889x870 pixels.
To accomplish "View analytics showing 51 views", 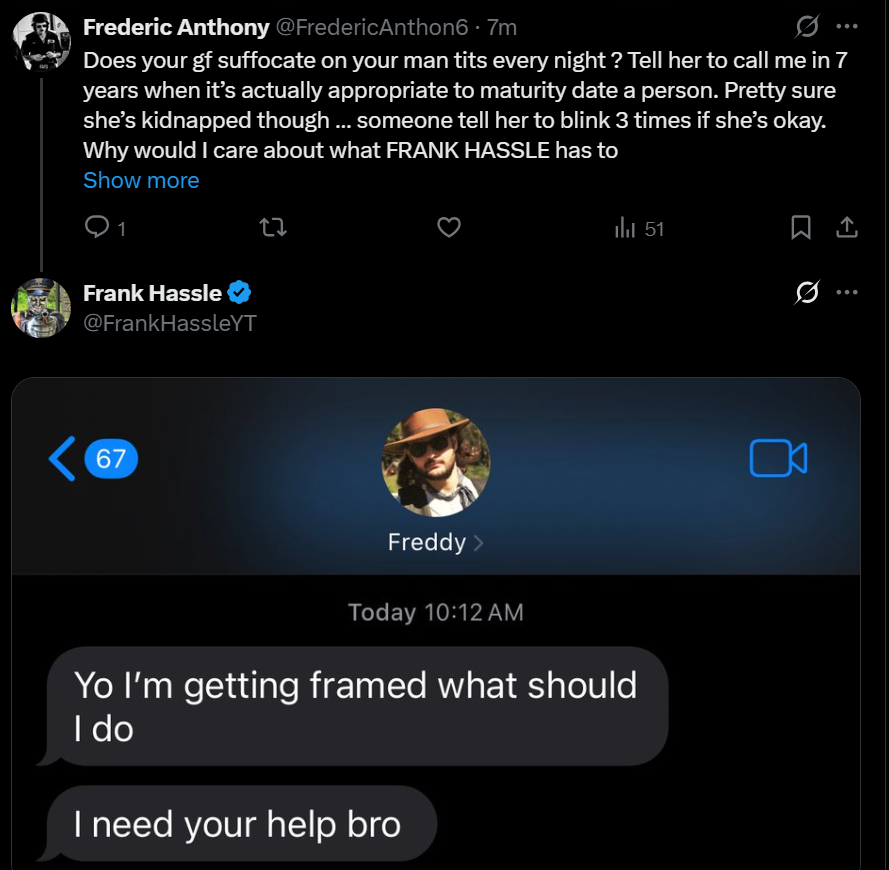I will 639,228.
